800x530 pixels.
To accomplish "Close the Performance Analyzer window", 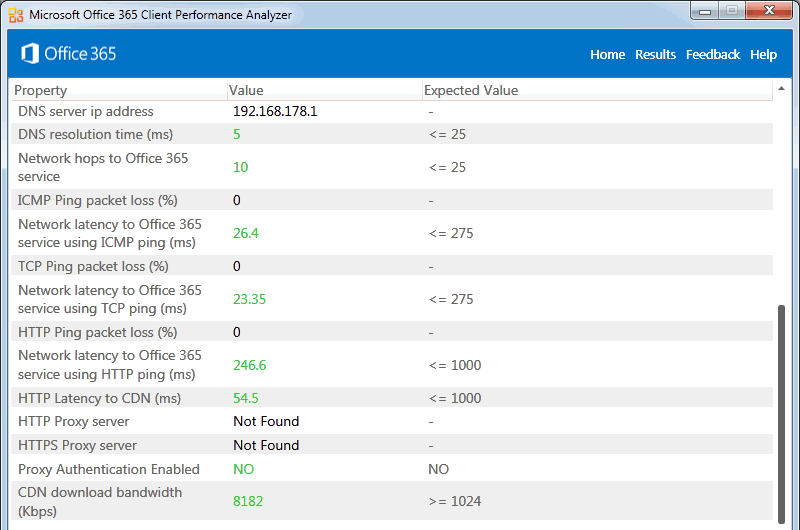I will pos(769,11).
